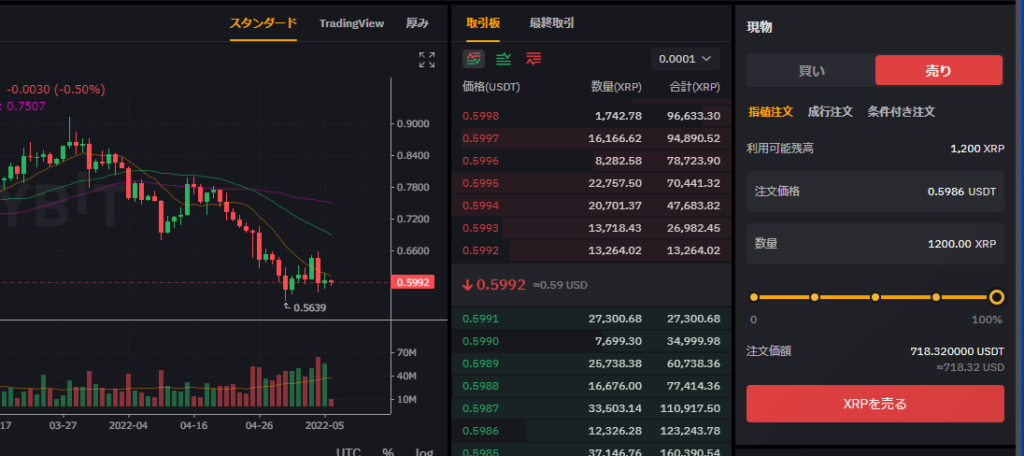The image size is (1024, 456).
Task: Expand chart to fullscreen icon
Action: pyautogui.click(x=426, y=60)
